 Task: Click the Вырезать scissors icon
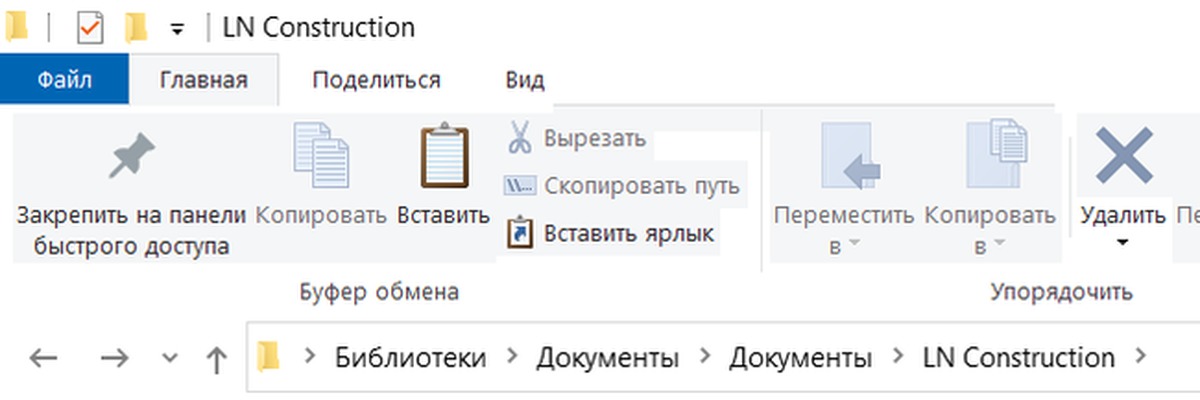pyautogui.click(x=519, y=138)
